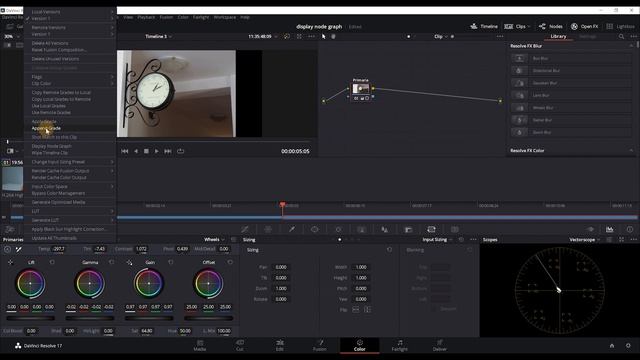The image size is (640, 360).
Task: Open the Clip Color submenu
Action: (x=70, y=83)
